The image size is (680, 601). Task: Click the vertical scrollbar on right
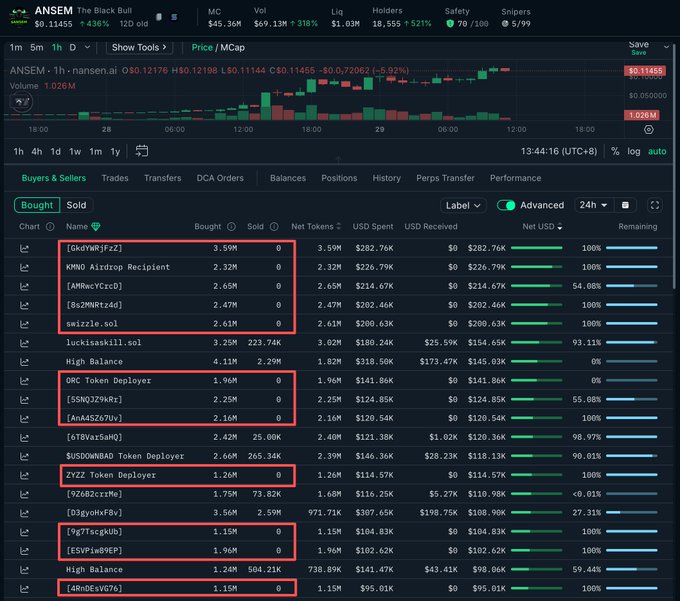pyautogui.click(x=674, y=165)
